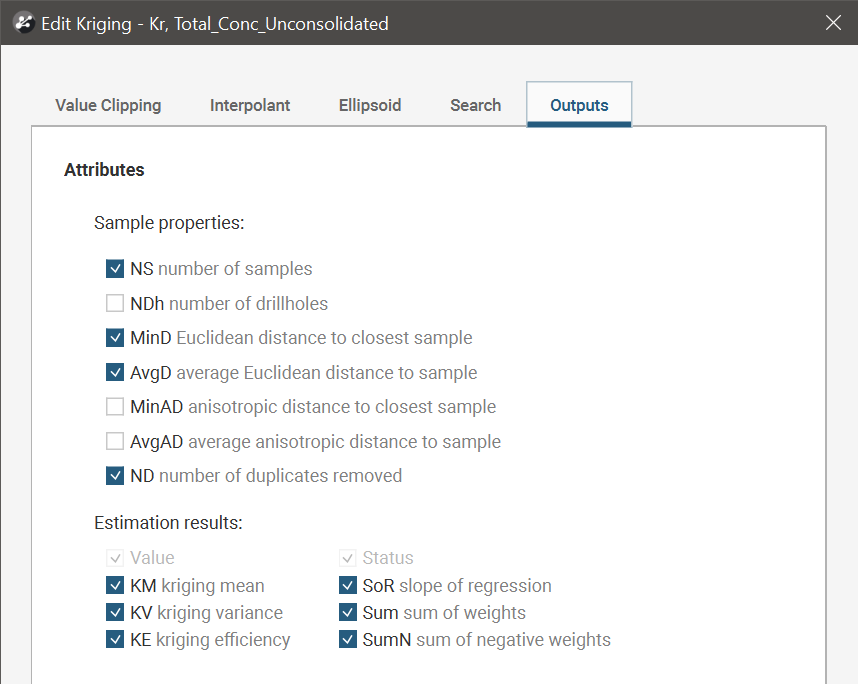Enable NDh number of drillholes
Screen dimensions: 858x684
(x=115, y=303)
